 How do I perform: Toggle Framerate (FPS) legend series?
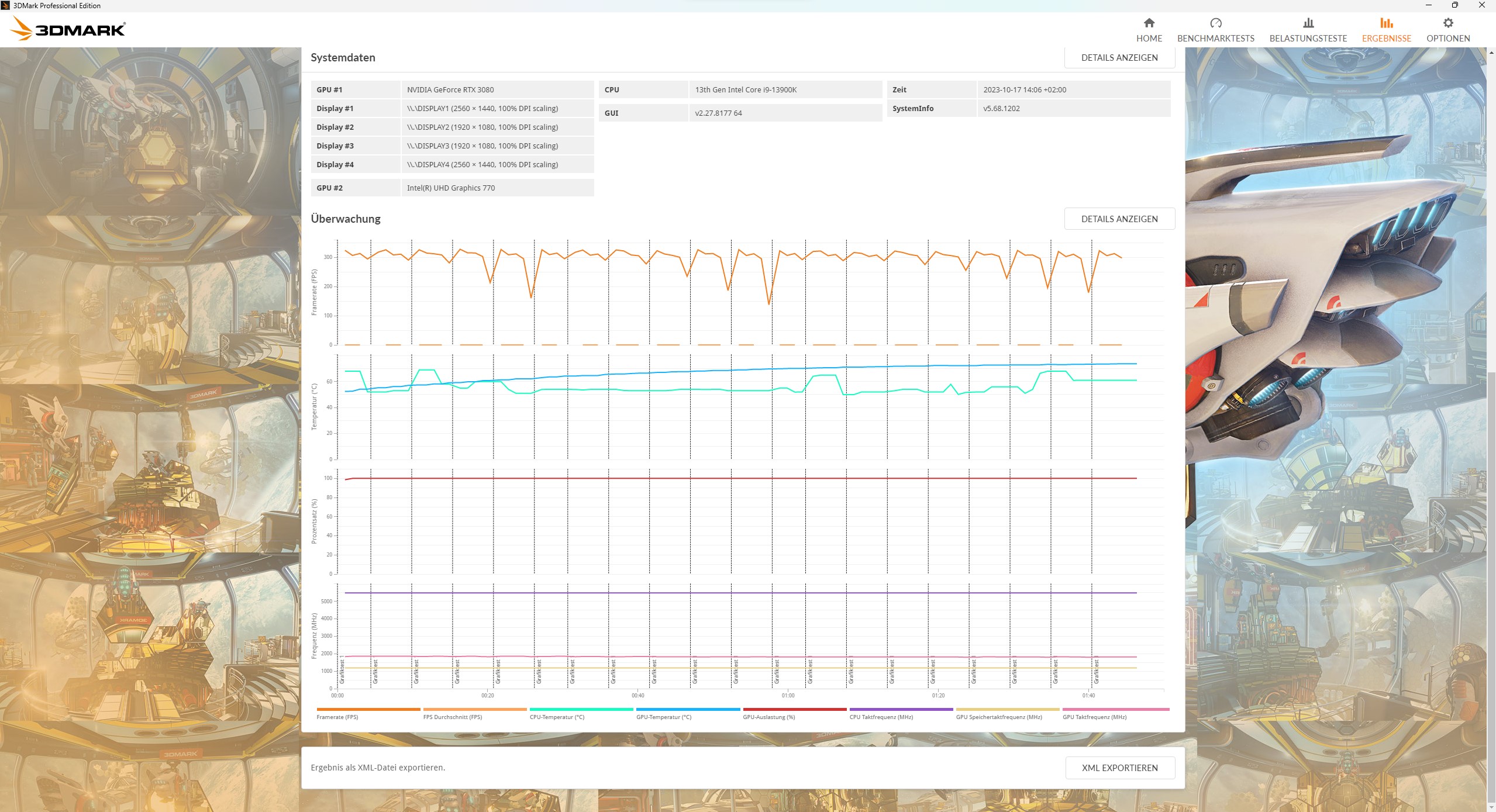337,717
